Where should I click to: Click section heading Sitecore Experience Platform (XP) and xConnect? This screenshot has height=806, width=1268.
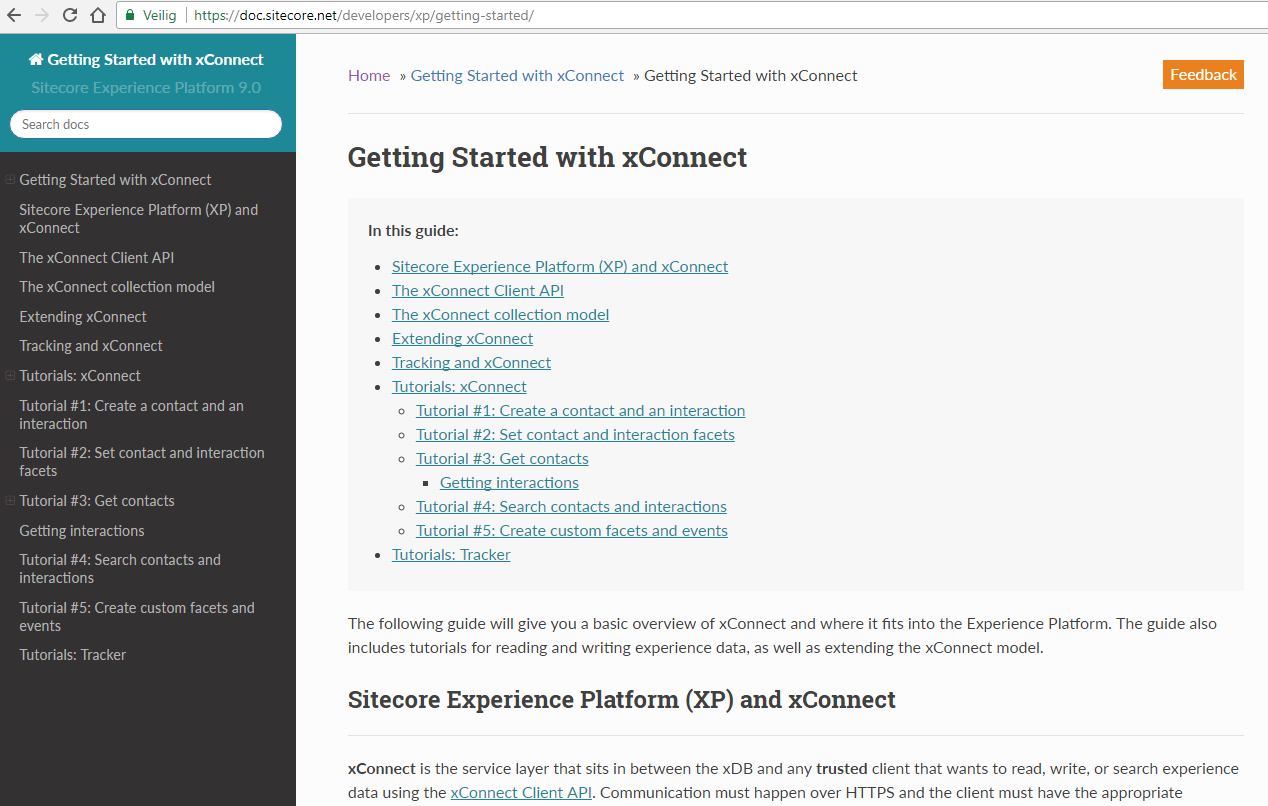622,699
